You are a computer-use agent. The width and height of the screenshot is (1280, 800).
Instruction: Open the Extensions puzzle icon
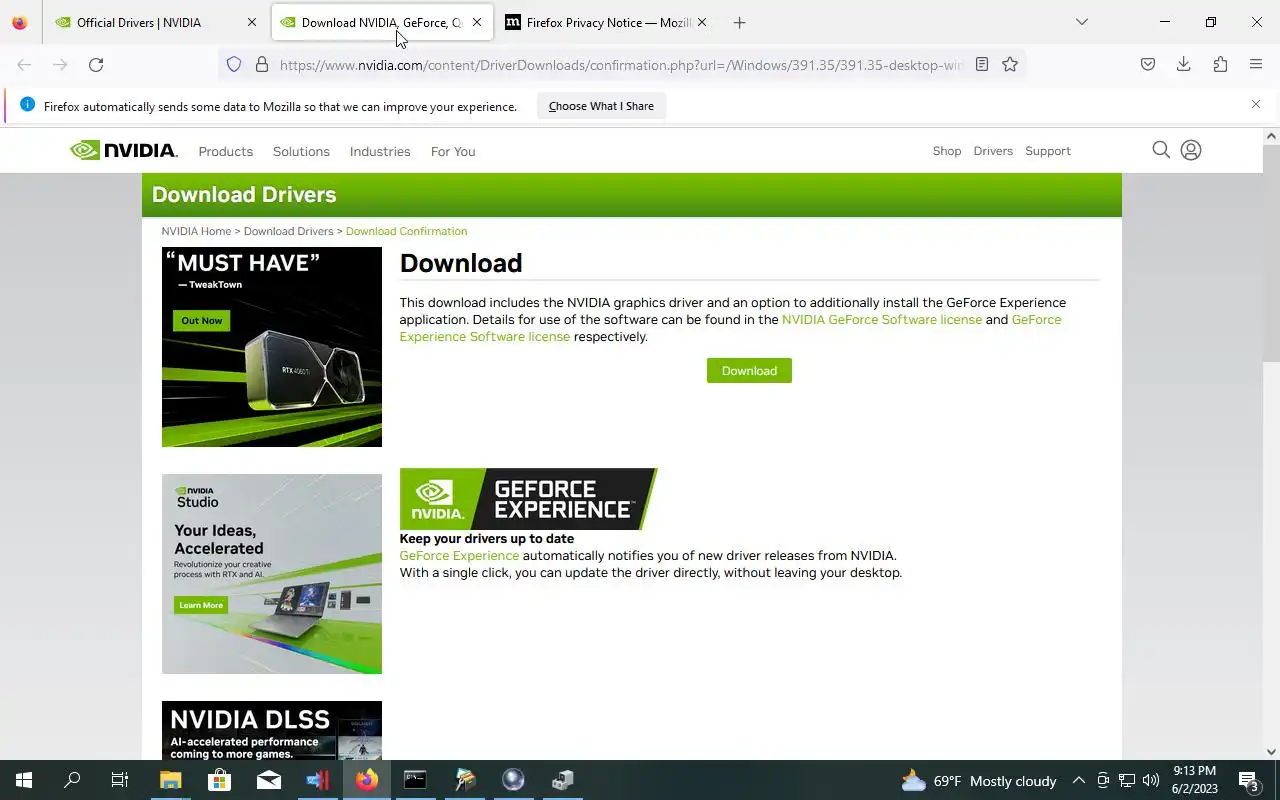(1220, 64)
